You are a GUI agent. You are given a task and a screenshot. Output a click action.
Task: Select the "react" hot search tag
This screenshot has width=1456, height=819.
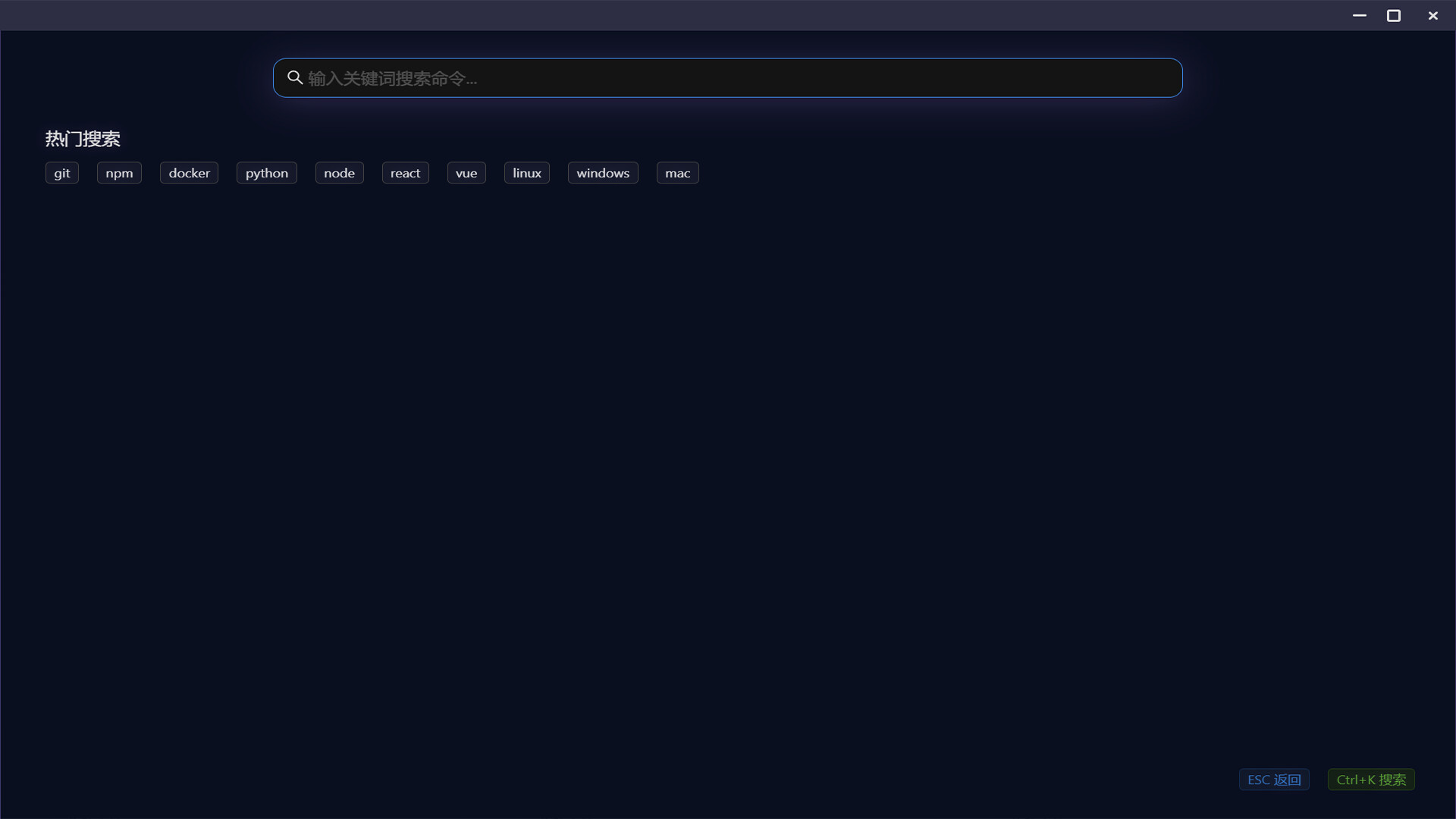click(405, 172)
